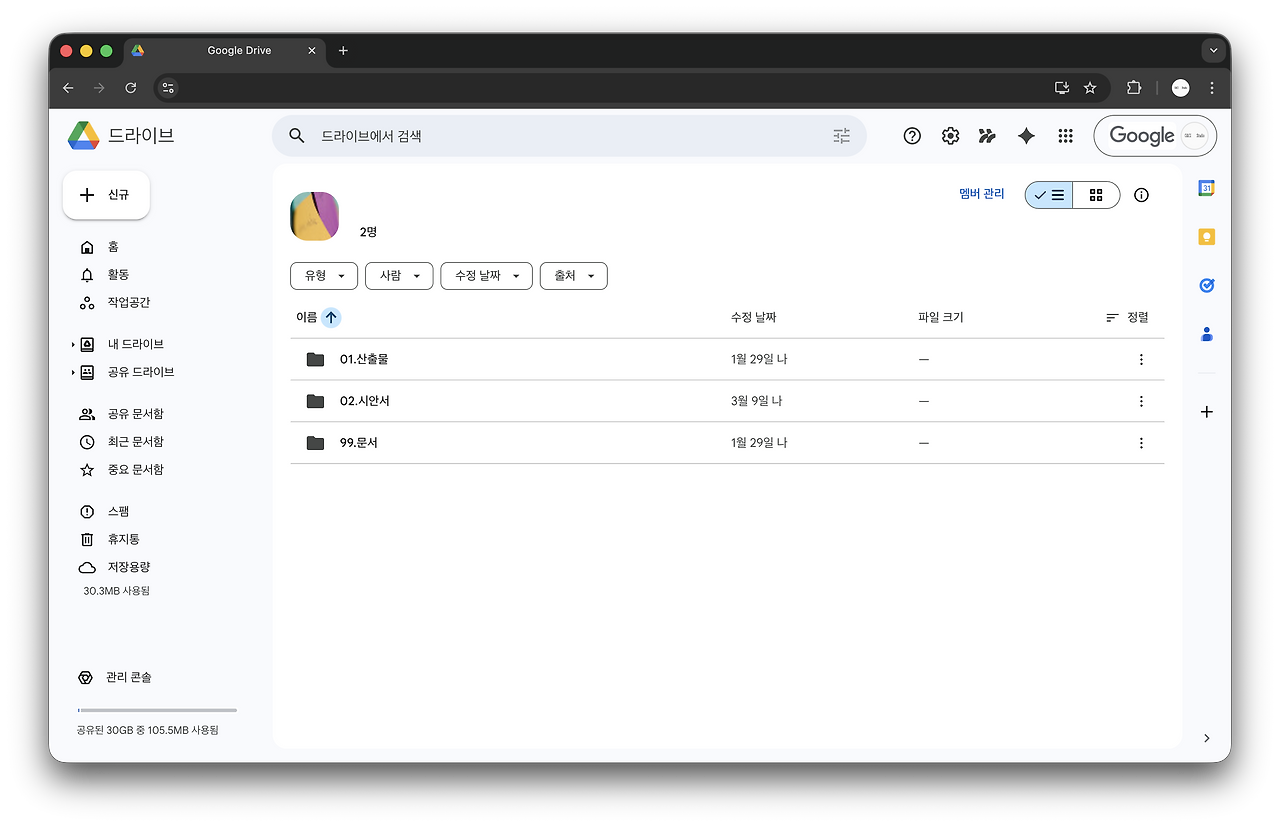
Task: Click the storage usage progress bar
Action: click(x=157, y=710)
